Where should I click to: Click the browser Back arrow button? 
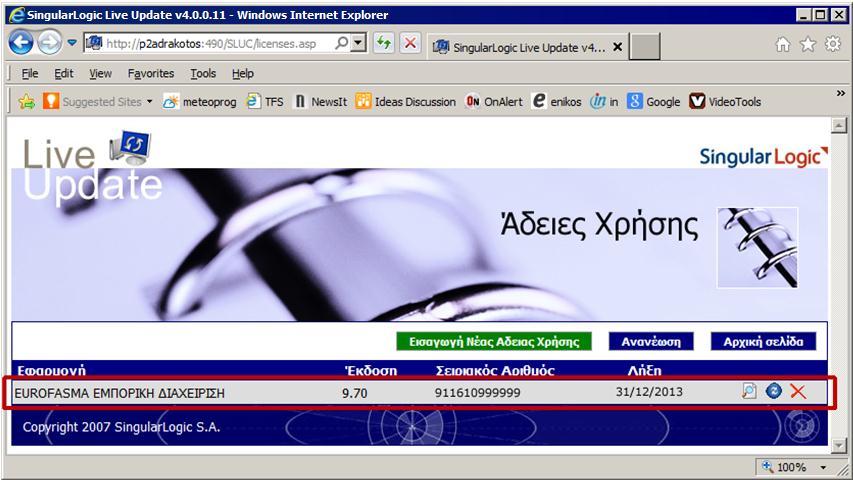pos(21,42)
